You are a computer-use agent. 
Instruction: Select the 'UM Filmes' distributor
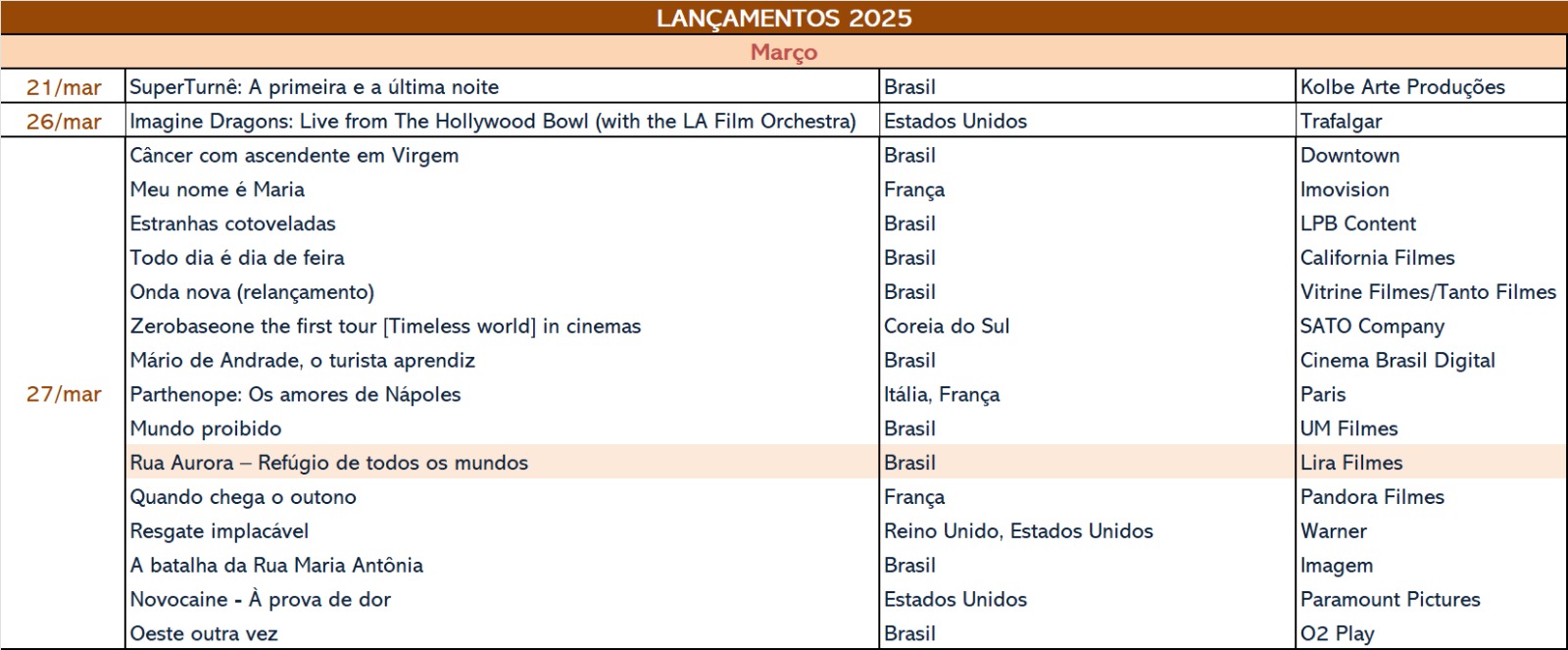(1348, 429)
